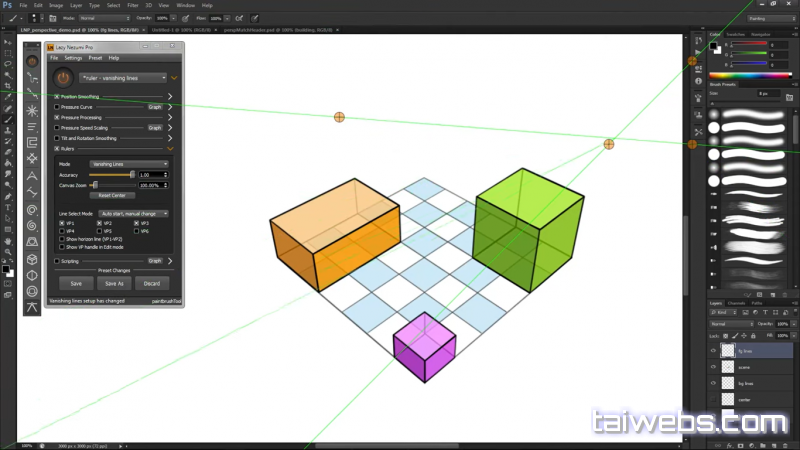Collapse the Rulers section with orange chevron
The height and width of the screenshot is (450, 800).
click(x=171, y=148)
